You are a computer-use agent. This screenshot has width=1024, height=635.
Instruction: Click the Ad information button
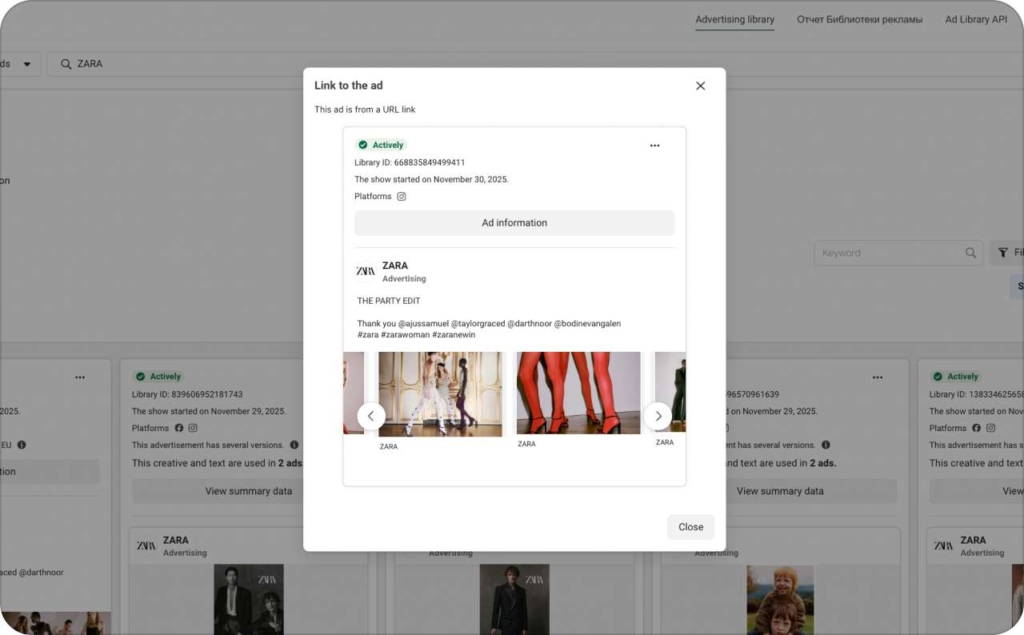(x=514, y=222)
